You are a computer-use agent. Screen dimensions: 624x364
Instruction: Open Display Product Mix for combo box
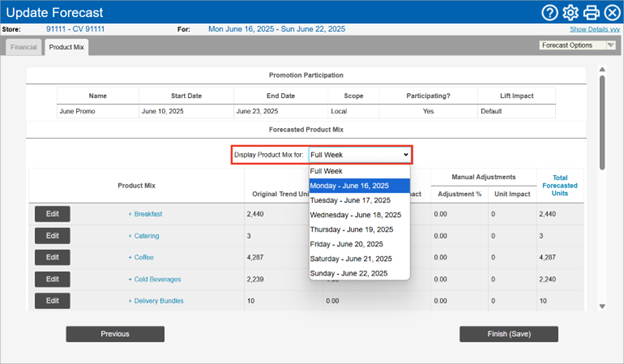360,155
